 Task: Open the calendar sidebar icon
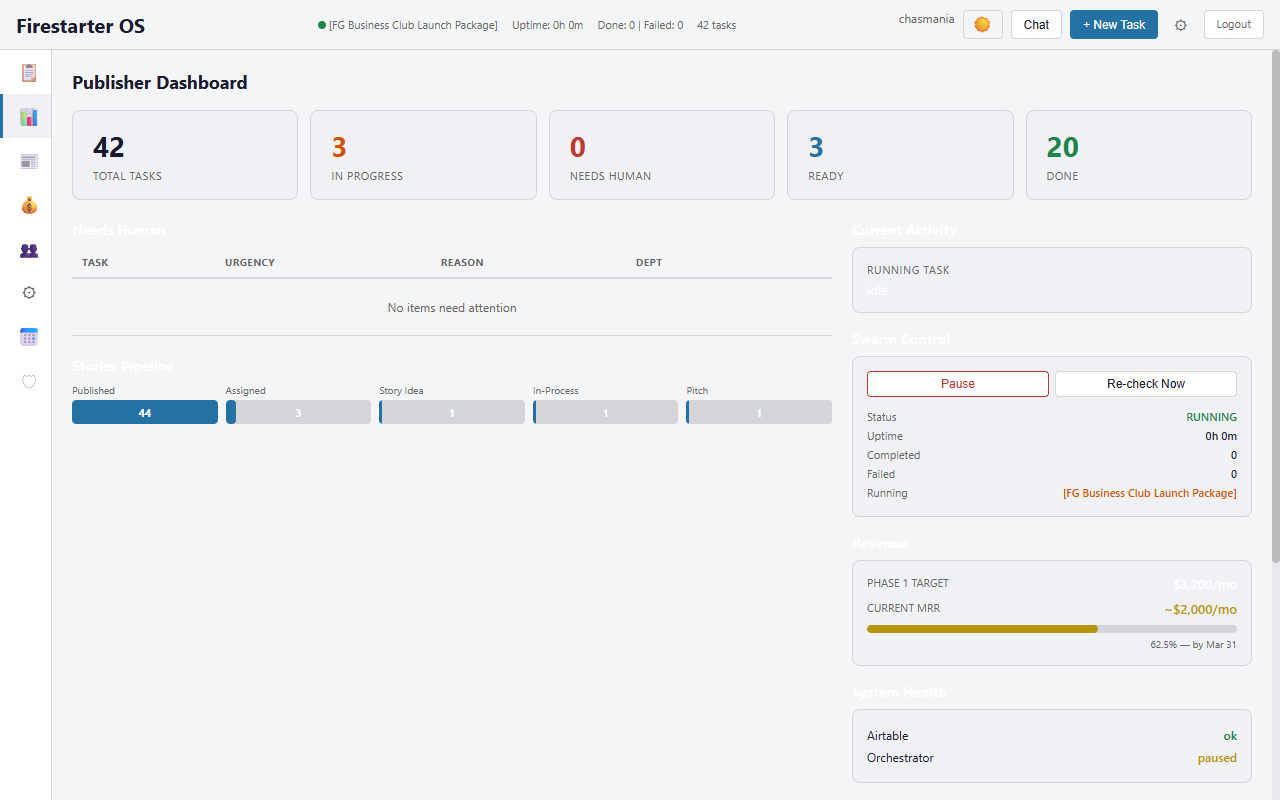tap(29, 337)
